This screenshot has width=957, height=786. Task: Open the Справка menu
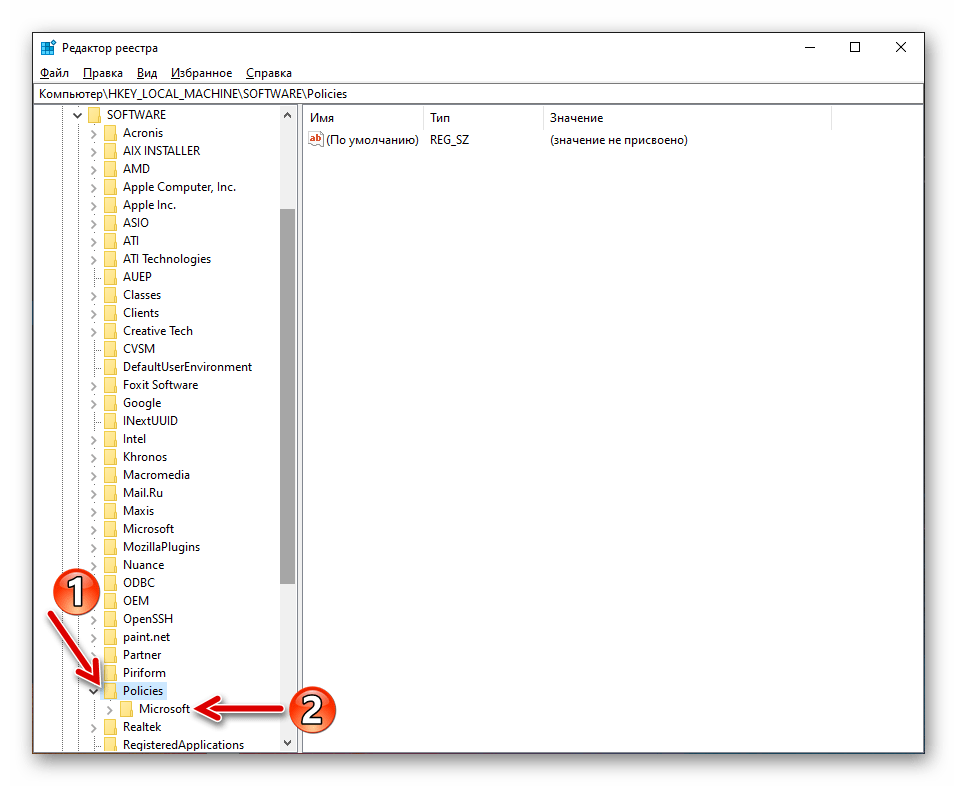pyautogui.click(x=269, y=73)
